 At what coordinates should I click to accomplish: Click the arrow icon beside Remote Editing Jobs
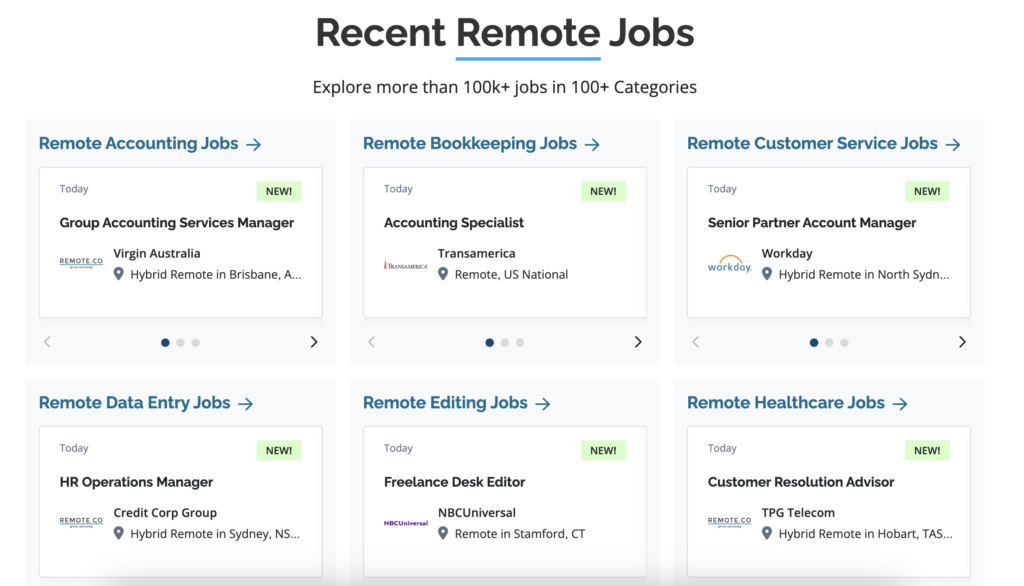(x=543, y=404)
